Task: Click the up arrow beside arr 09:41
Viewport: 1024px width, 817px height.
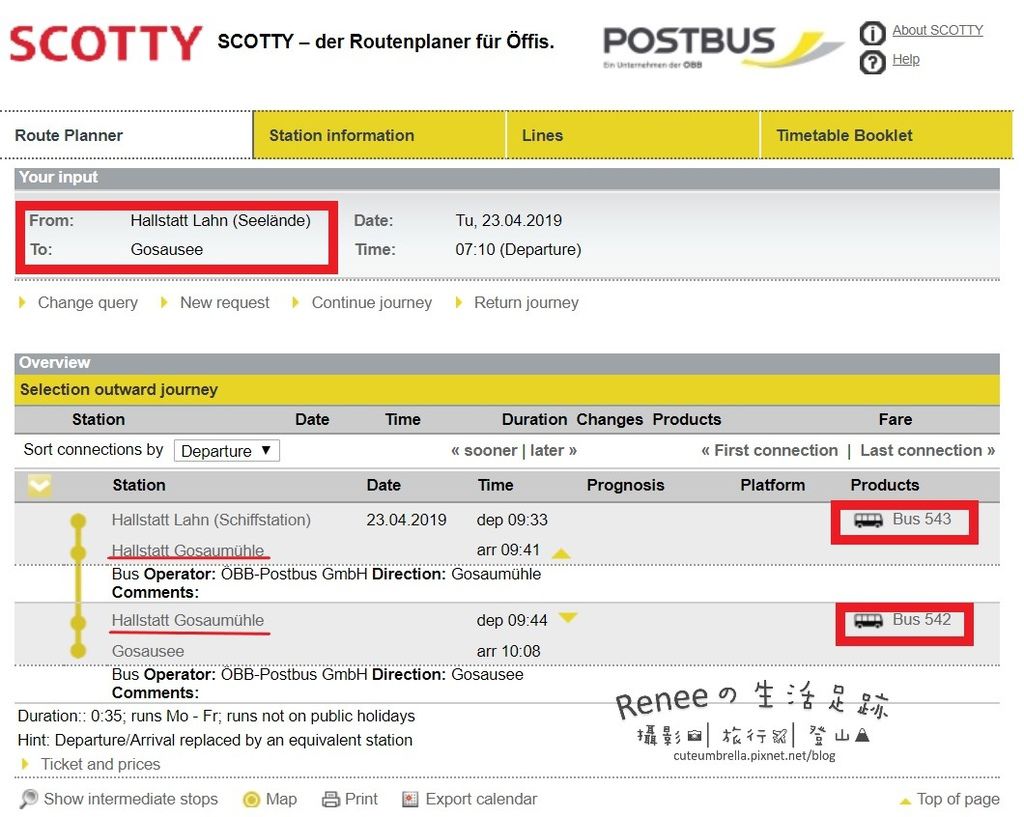Action: click(x=561, y=554)
